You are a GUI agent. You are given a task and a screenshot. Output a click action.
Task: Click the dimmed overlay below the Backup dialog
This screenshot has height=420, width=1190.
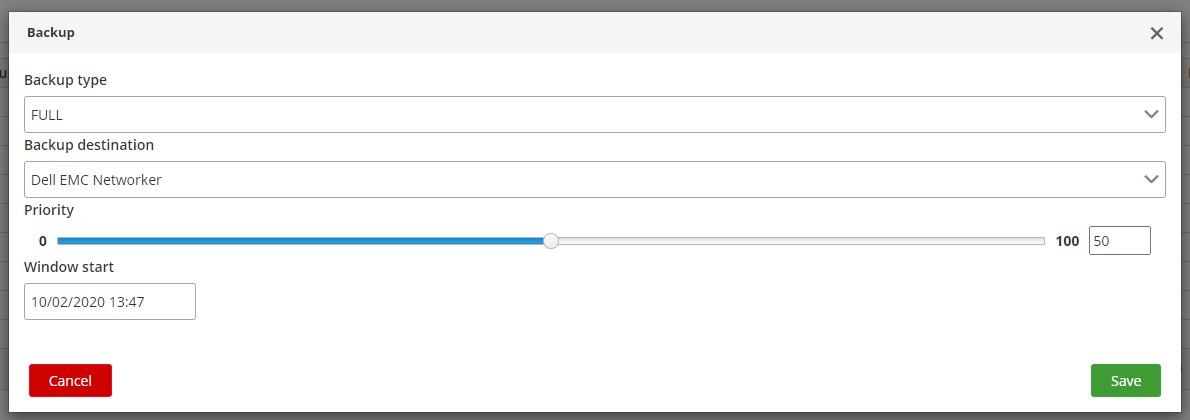pyautogui.click(x=595, y=416)
